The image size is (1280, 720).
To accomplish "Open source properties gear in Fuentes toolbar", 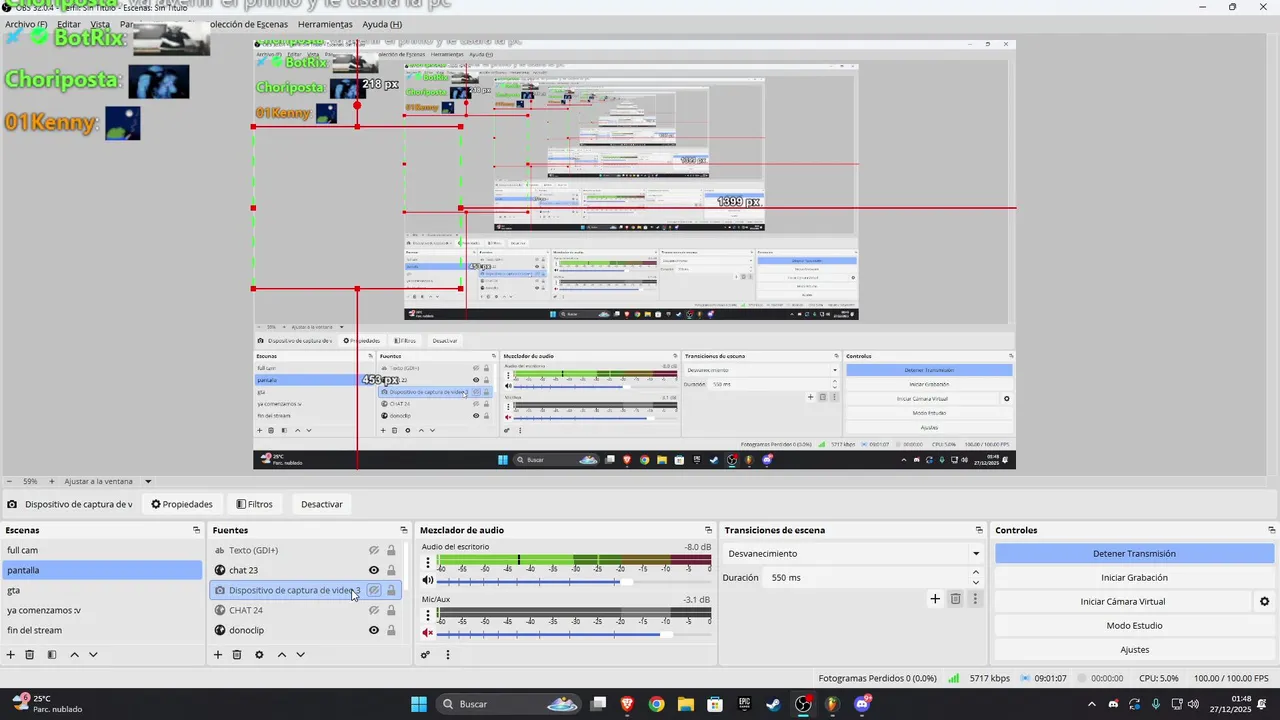I will (259, 655).
